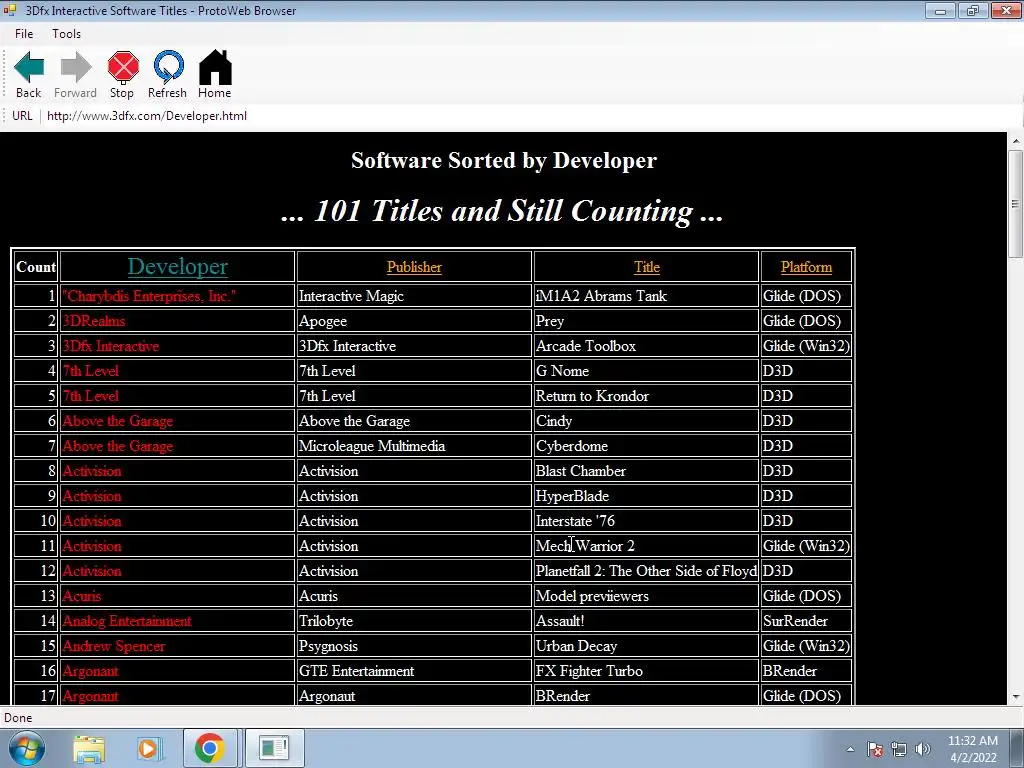This screenshot has height=768, width=1024.
Task: Open Google Chrome from the taskbar
Action: [209, 748]
